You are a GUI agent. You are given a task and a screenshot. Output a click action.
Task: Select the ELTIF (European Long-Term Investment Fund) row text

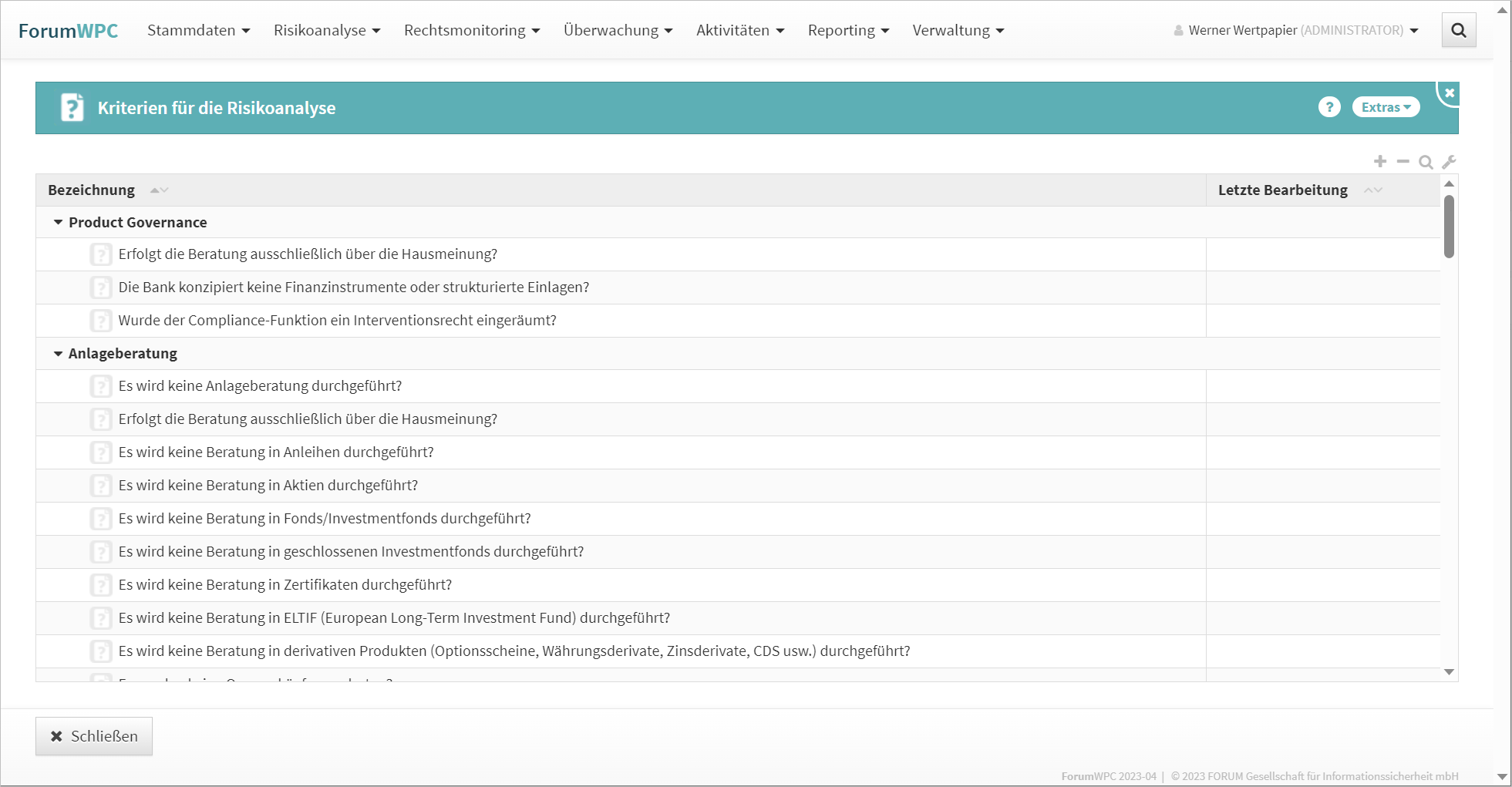[x=395, y=618]
